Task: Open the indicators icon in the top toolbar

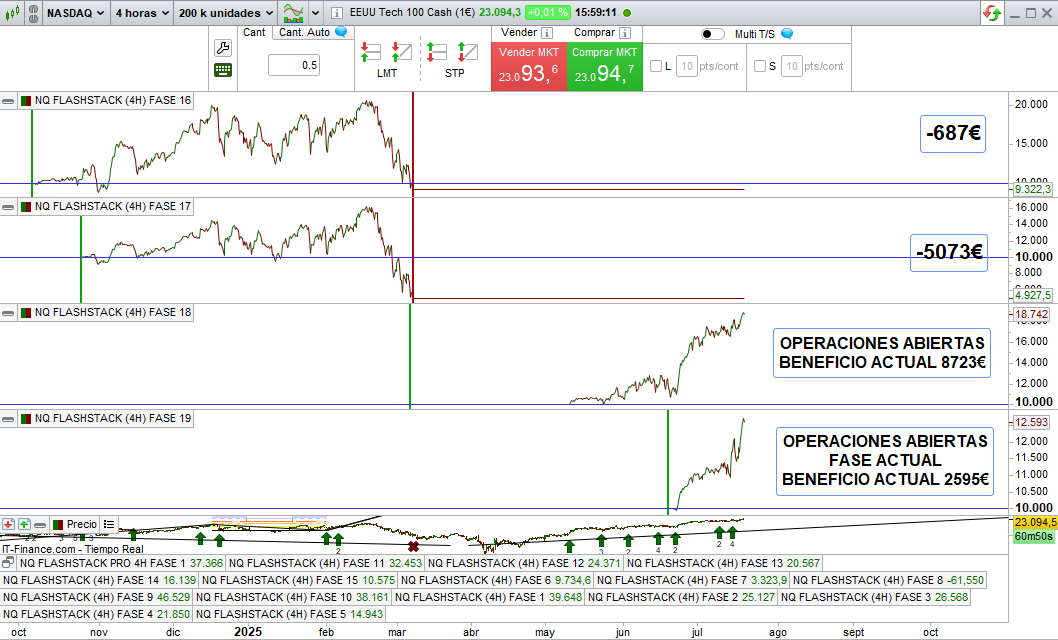Action: [x=294, y=13]
